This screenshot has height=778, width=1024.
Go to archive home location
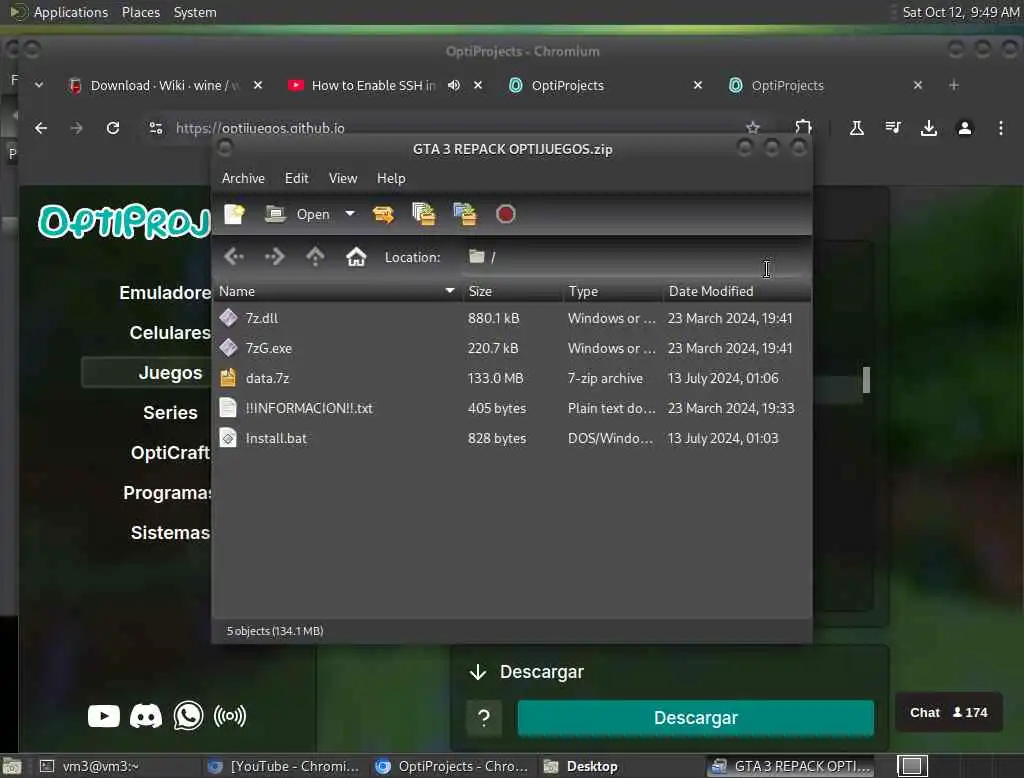pyautogui.click(x=356, y=257)
